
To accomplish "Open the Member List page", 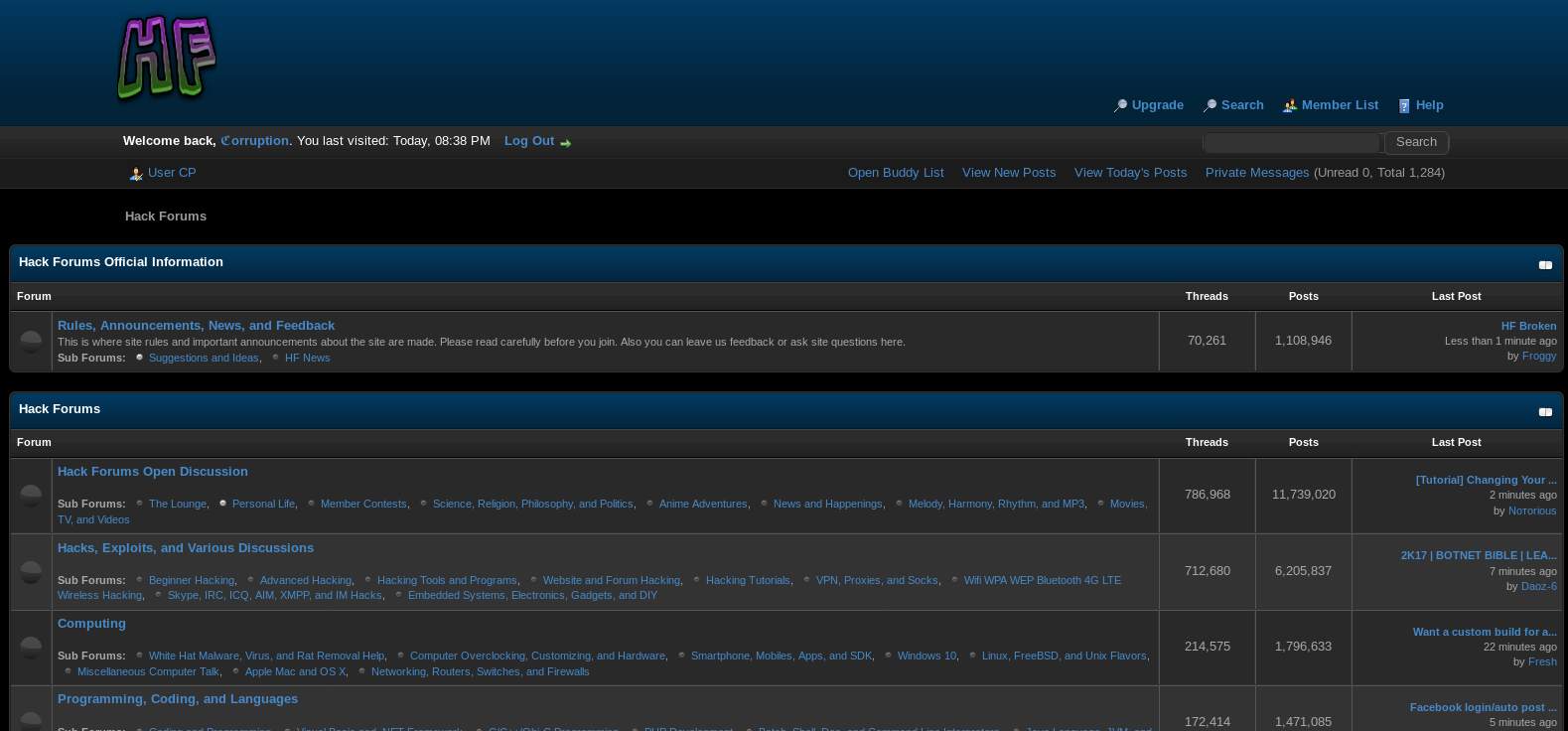I will point(1340,105).
